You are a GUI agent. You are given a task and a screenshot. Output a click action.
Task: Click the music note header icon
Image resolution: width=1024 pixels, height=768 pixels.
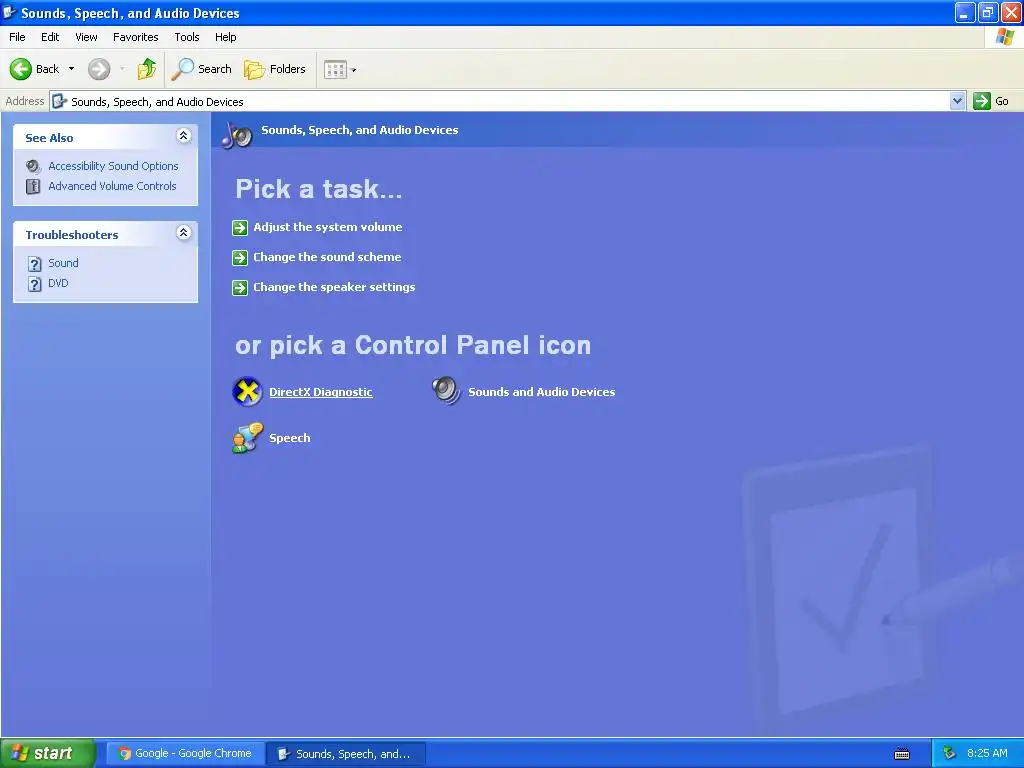[x=236, y=135]
